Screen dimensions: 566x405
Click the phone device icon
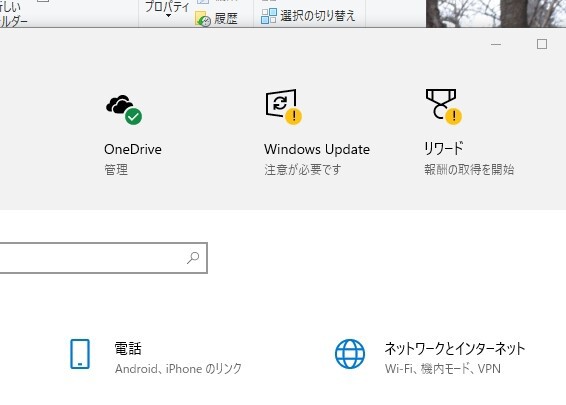coord(80,354)
